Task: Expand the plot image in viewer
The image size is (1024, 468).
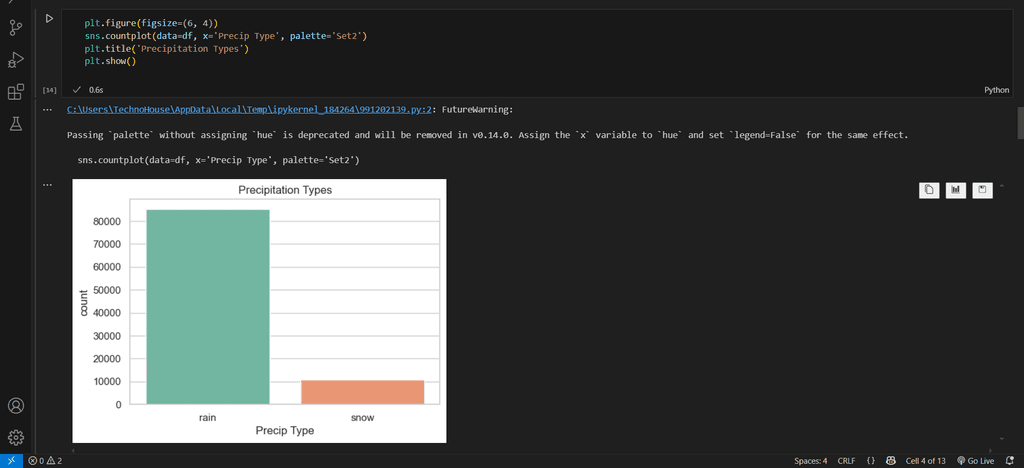Action: [x=955, y=190]
